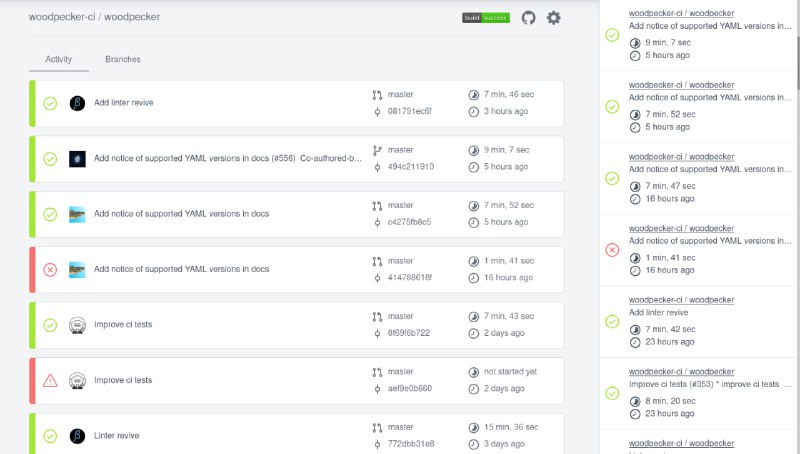Click success icon for build c4275fb8c5
The width and height of the screenshot is (800, 454).
(x=50, y=214)
